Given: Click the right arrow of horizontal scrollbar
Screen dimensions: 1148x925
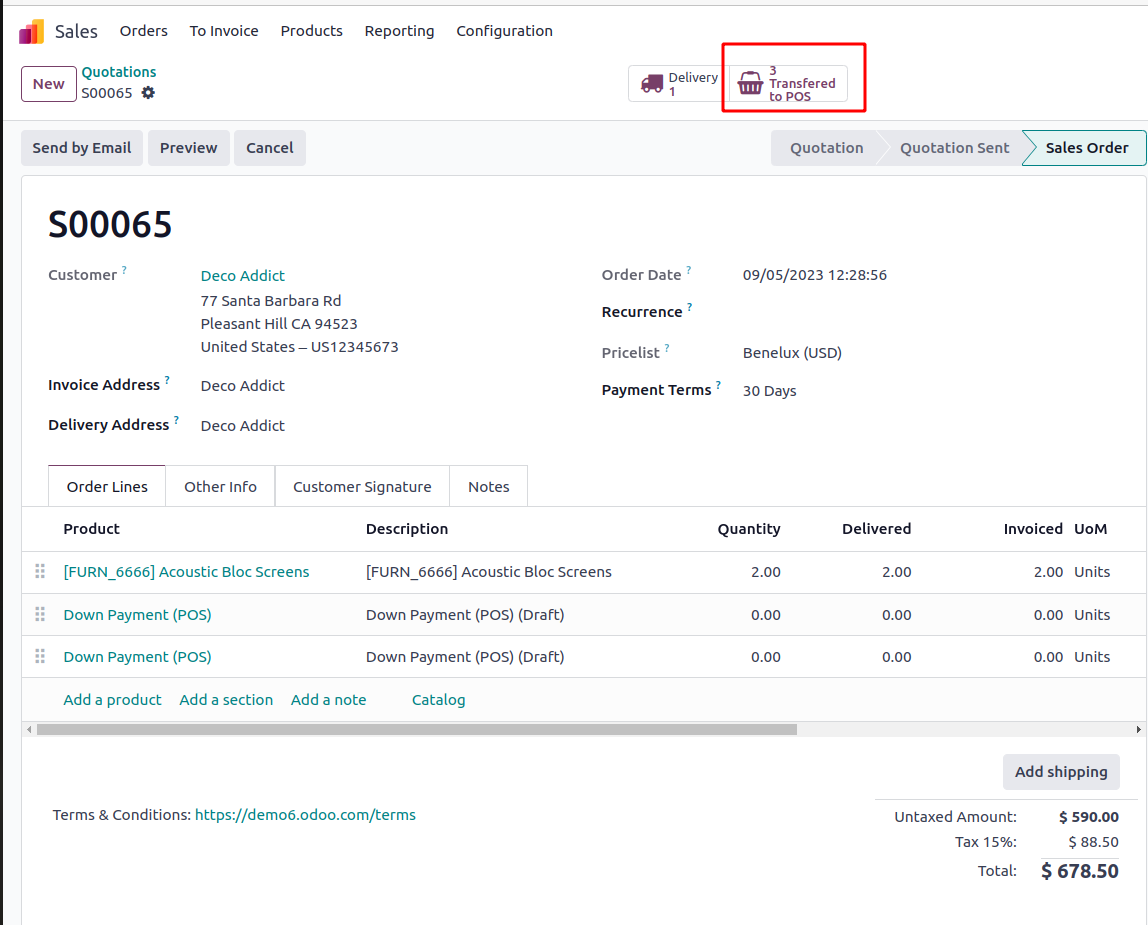Looking at the screenshot, I should pyautogui.click(x=1138, y=729).
